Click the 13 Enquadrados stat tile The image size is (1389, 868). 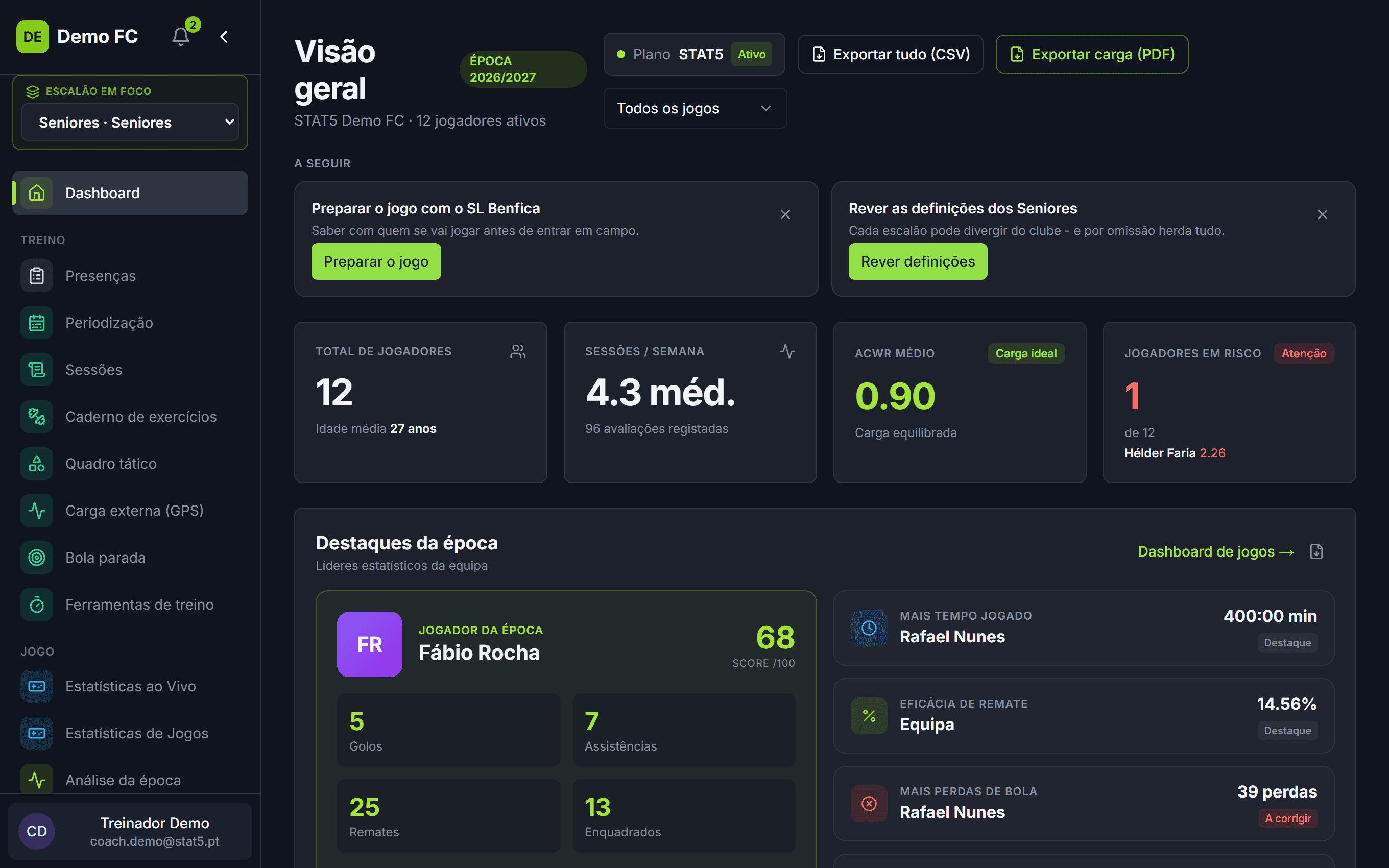(684, 816)
